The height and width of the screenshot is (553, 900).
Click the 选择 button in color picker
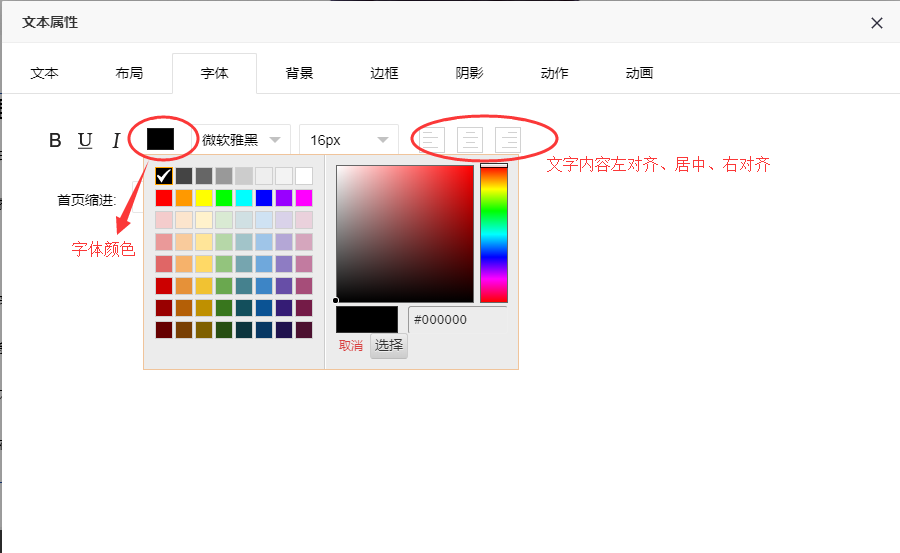click(388, 346)
